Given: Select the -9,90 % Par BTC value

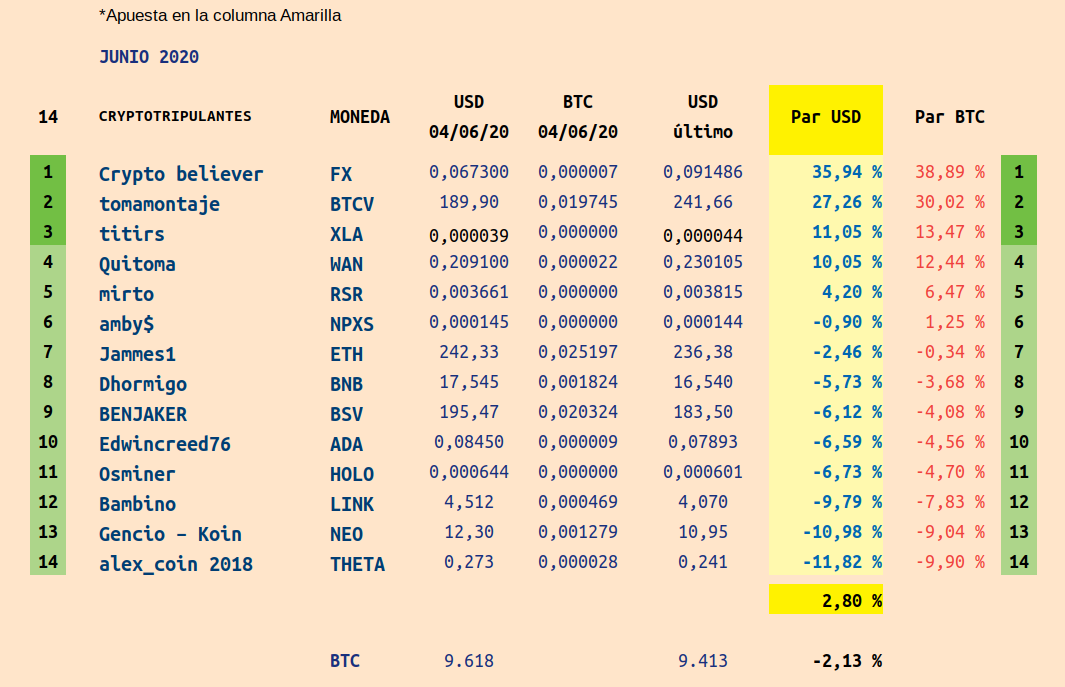Looking at the screenshot, I should click(x=949, y=562).
